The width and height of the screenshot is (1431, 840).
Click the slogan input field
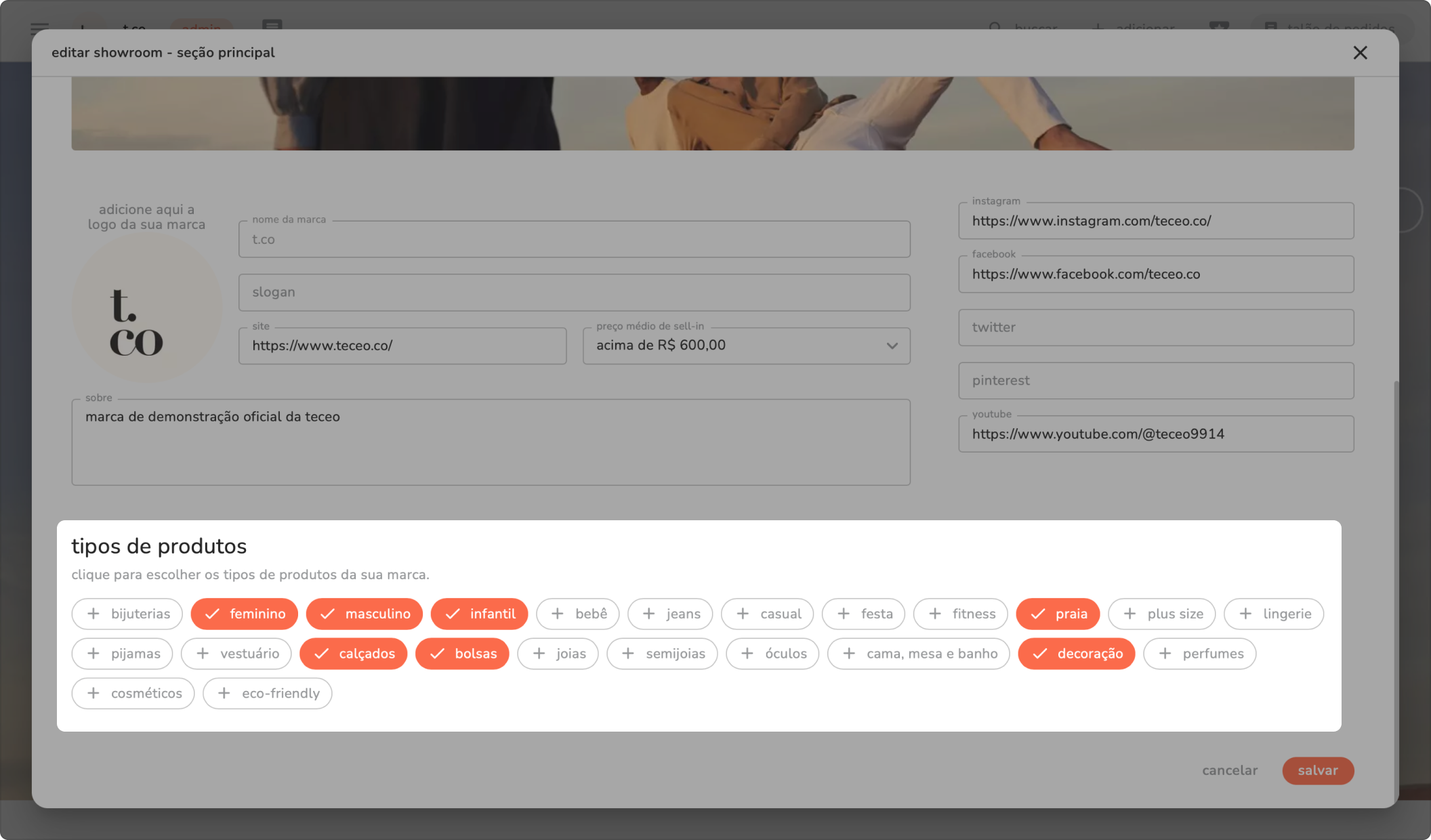point(574,293)
